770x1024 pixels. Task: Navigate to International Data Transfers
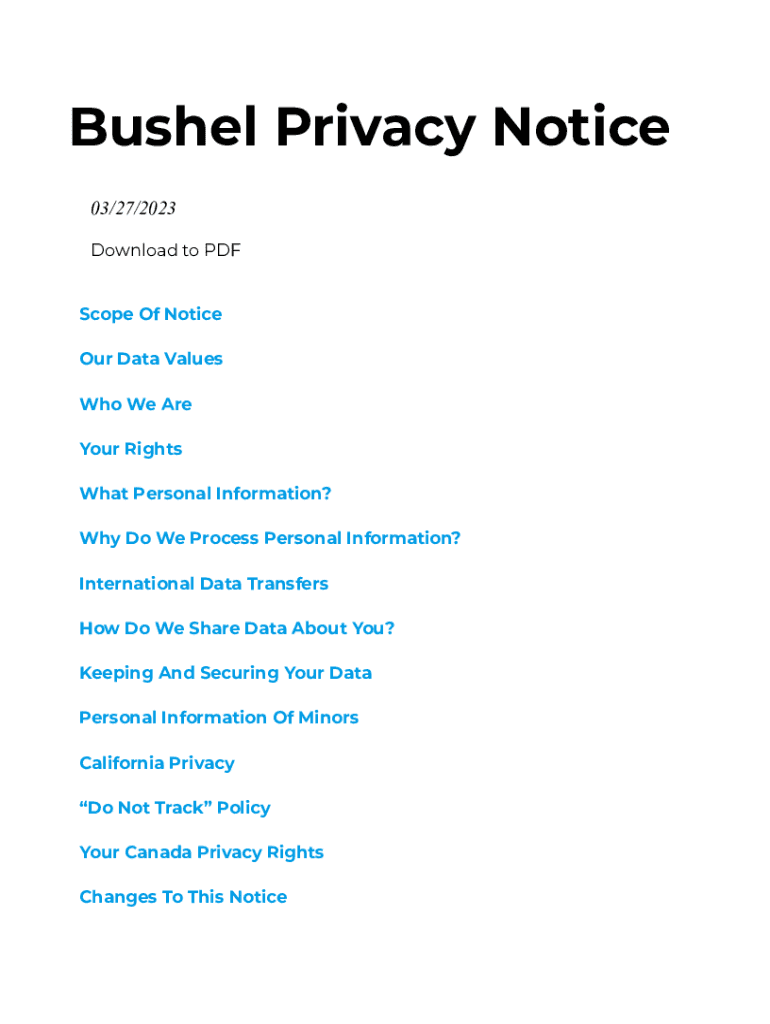pos(203,583)
